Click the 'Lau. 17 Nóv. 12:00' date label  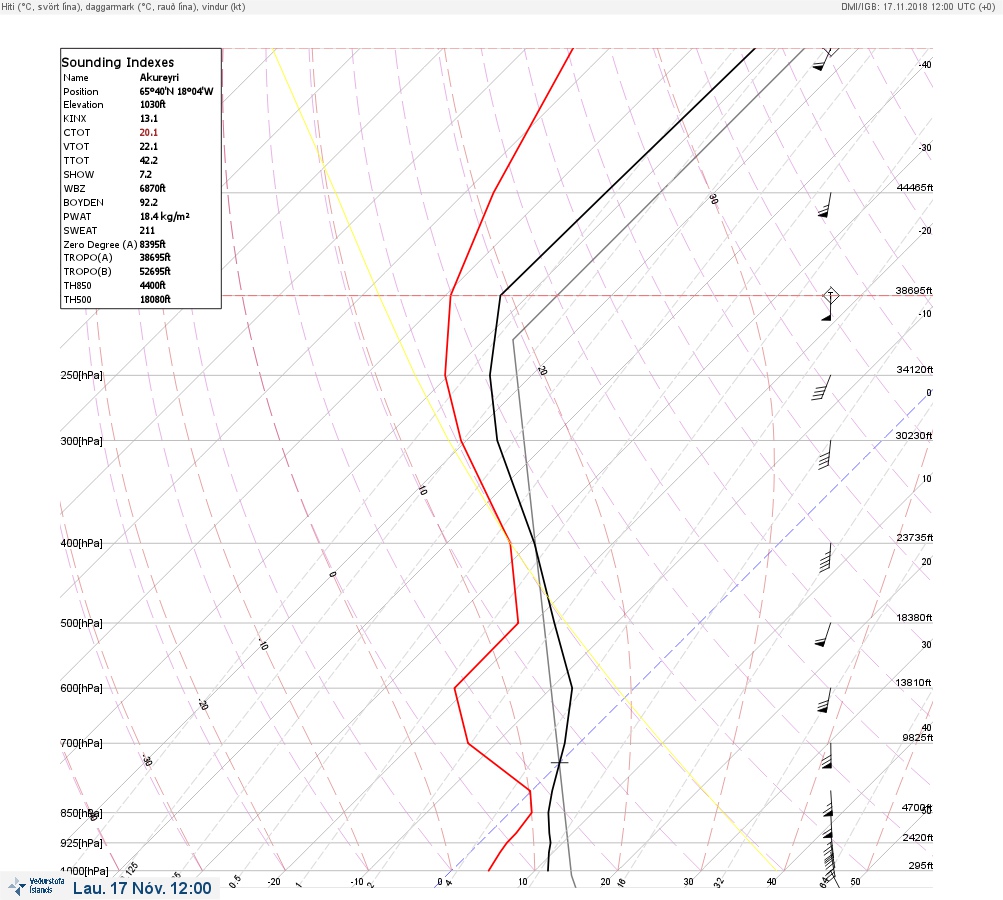pyautogui.click(x=142, y=888)
